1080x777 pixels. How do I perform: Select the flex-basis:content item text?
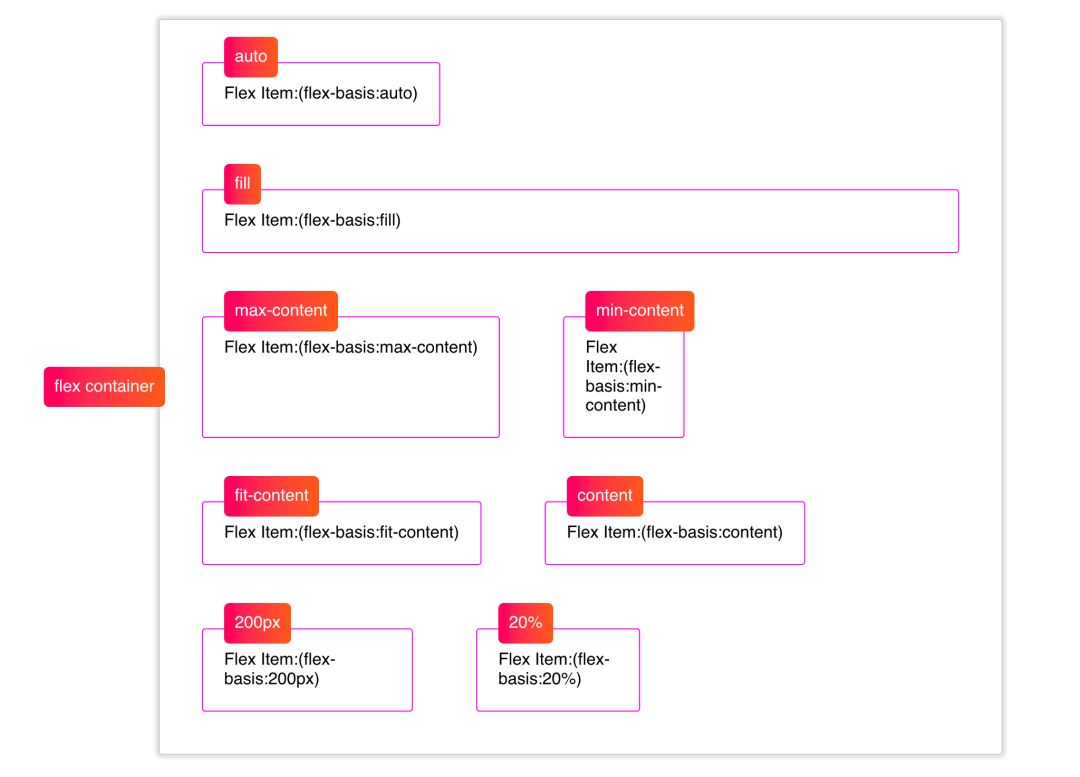674,532
